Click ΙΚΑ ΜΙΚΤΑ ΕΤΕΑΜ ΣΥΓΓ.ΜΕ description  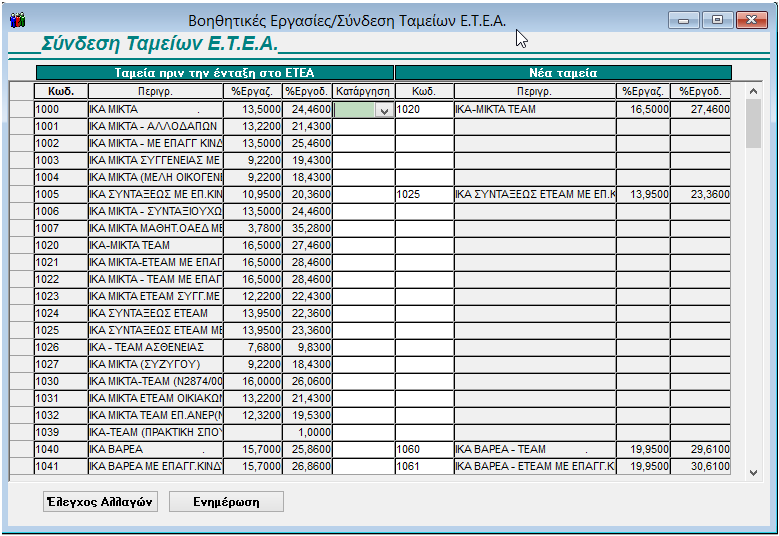156,297
